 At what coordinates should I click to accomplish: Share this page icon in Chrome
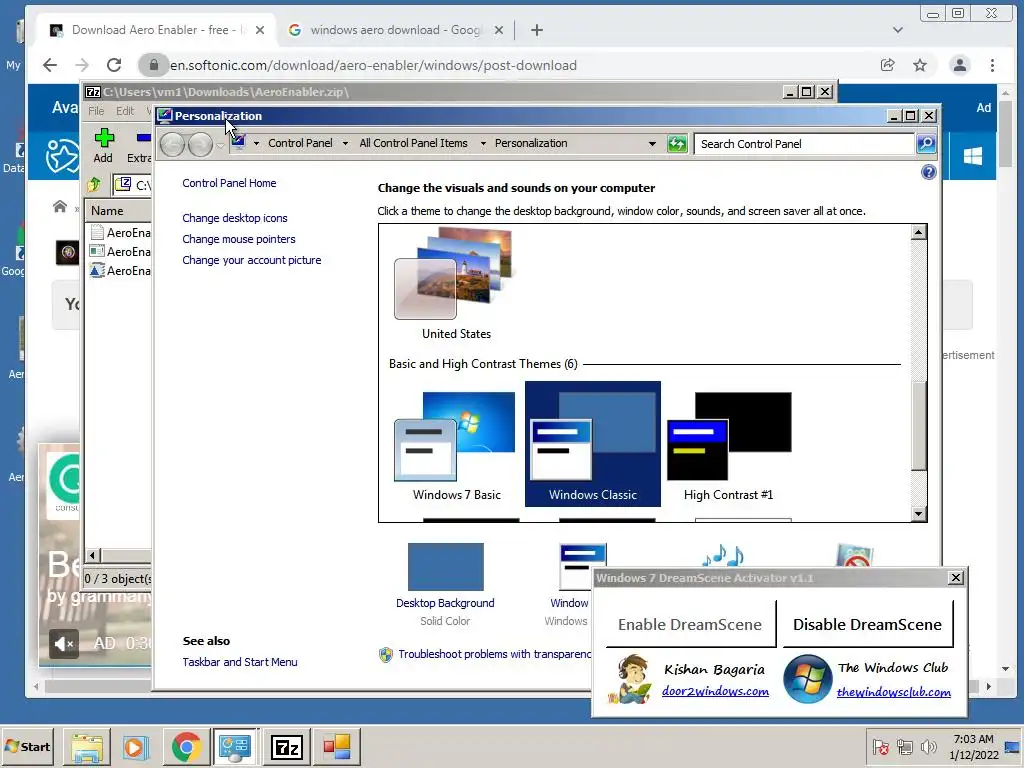click(888, 65)
